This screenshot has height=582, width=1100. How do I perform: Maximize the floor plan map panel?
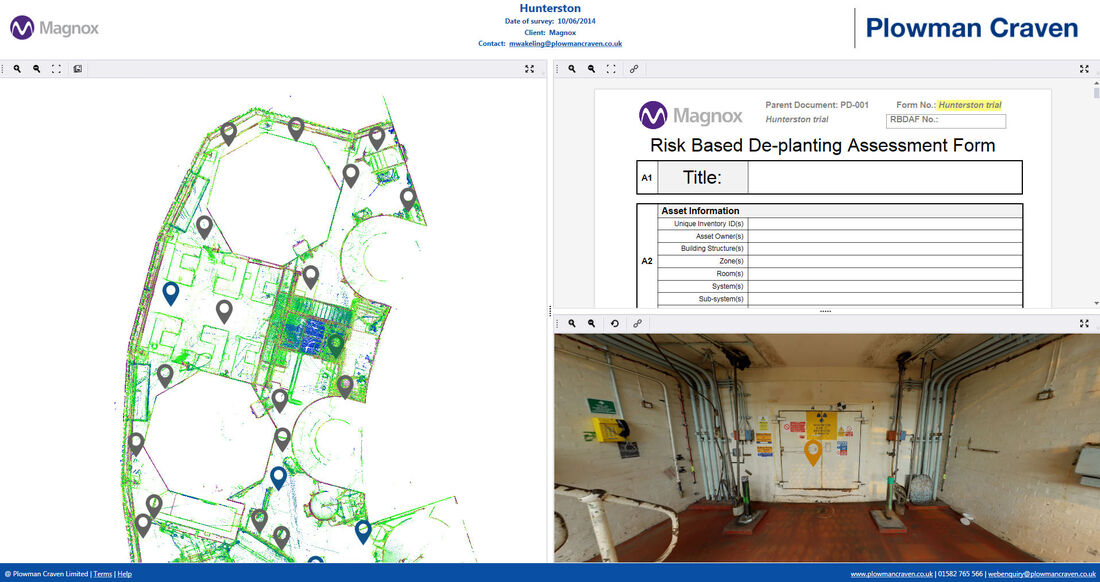tap(530, 69)
